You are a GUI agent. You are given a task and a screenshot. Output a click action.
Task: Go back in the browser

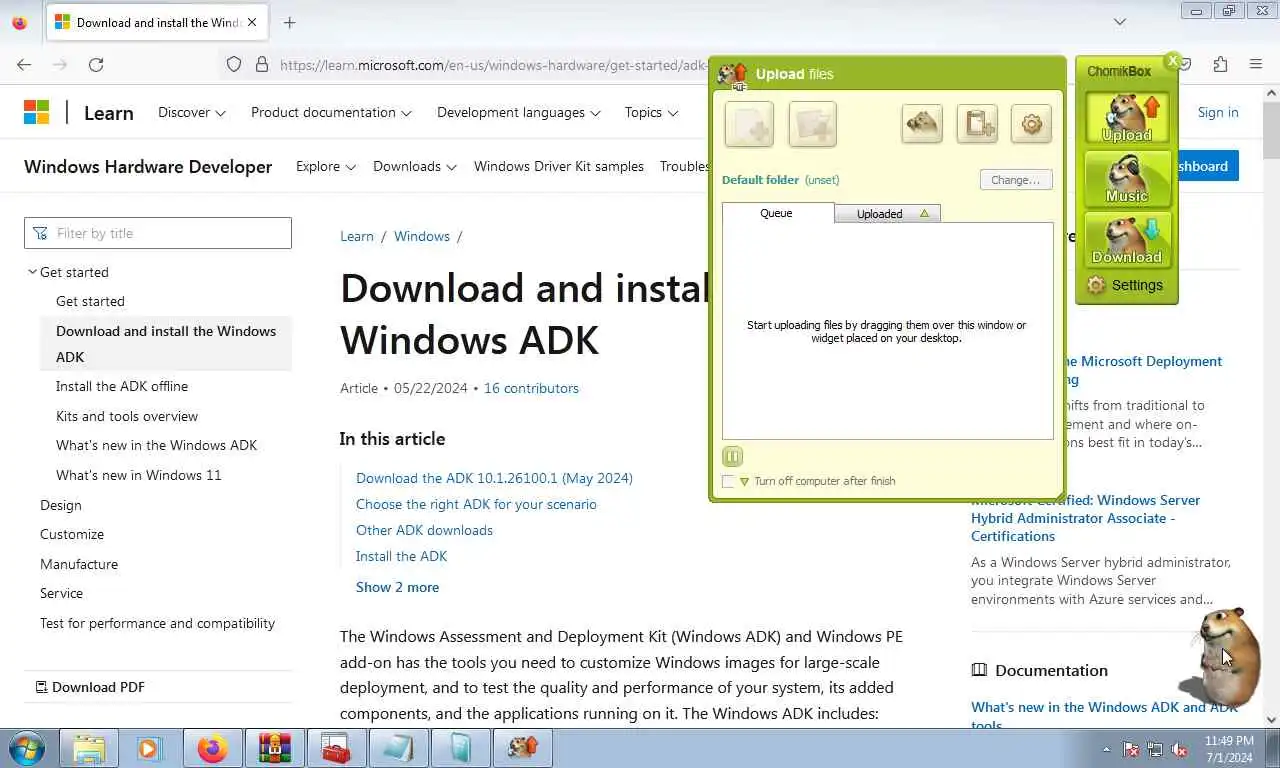coord(24,64)
